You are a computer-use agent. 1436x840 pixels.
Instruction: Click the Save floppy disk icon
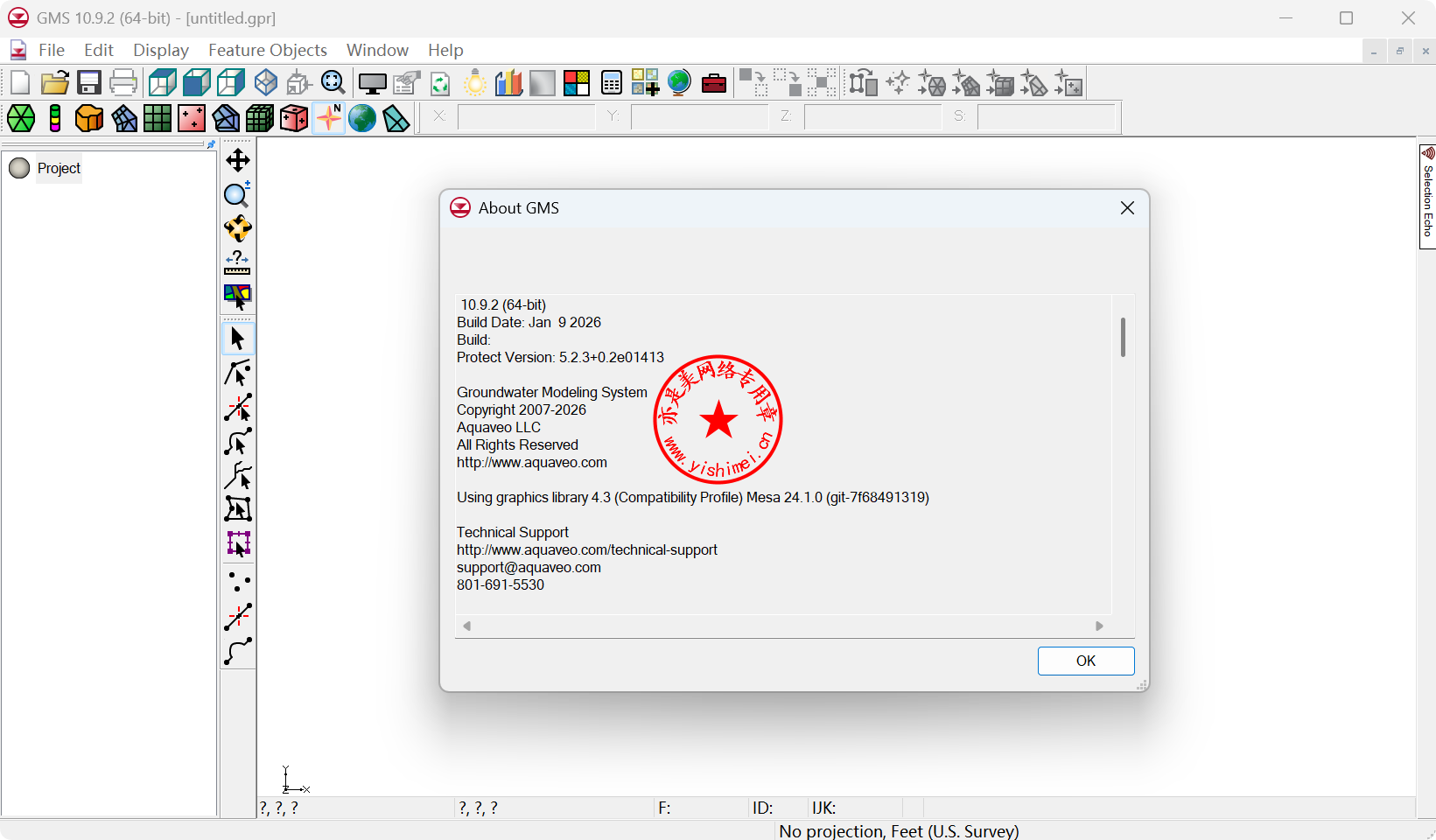(89, 83)
